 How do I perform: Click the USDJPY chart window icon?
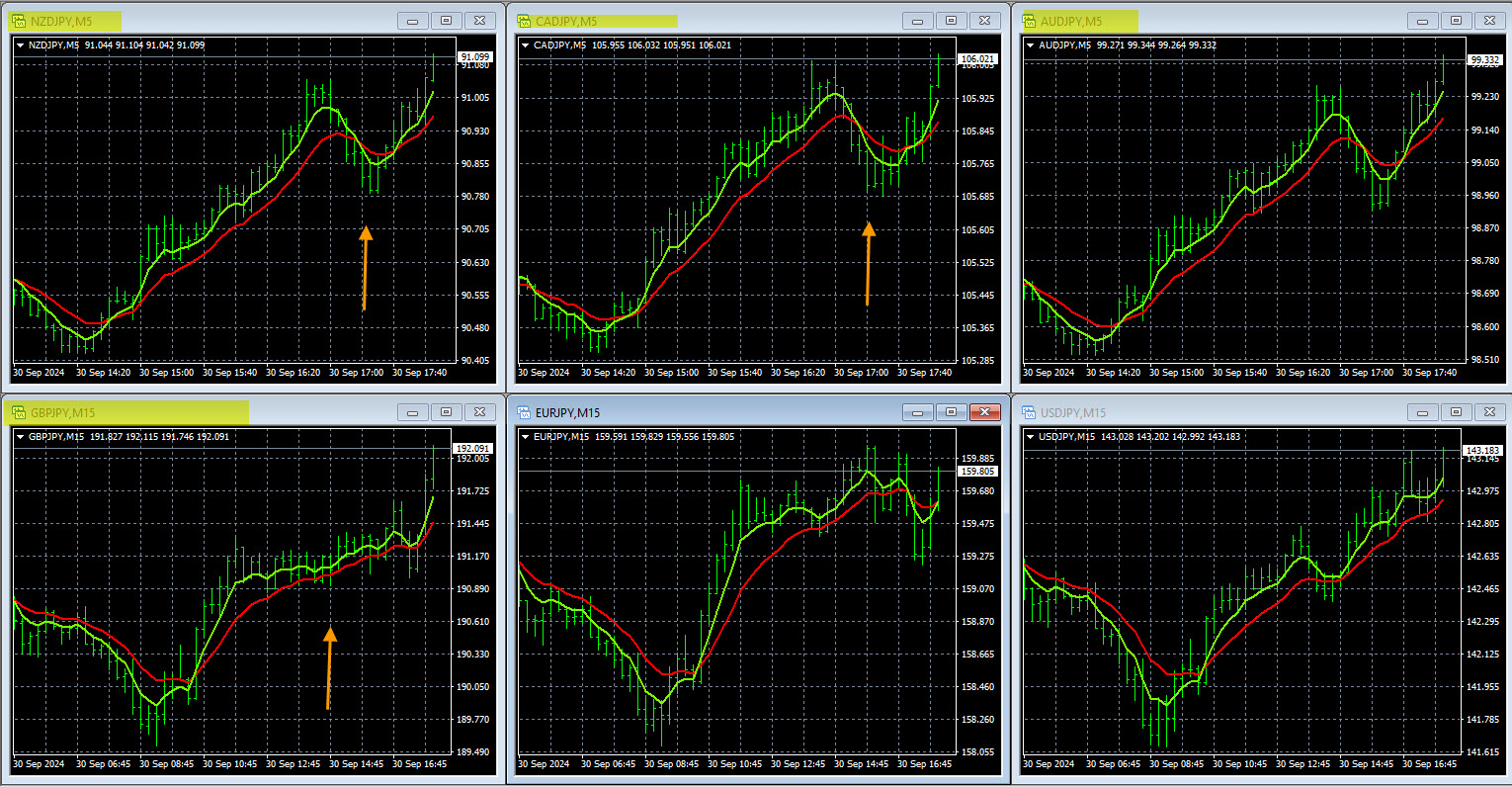1028,412
